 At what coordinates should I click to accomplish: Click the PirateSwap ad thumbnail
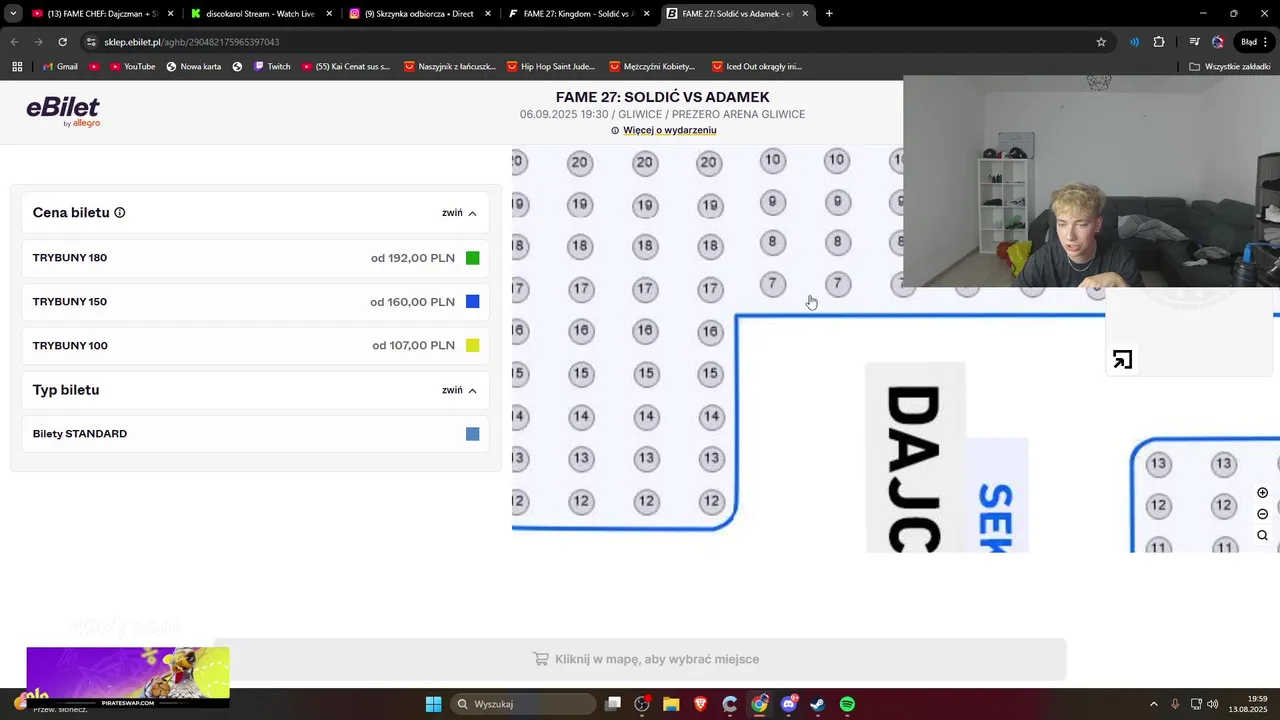click(x=128, y=677)
